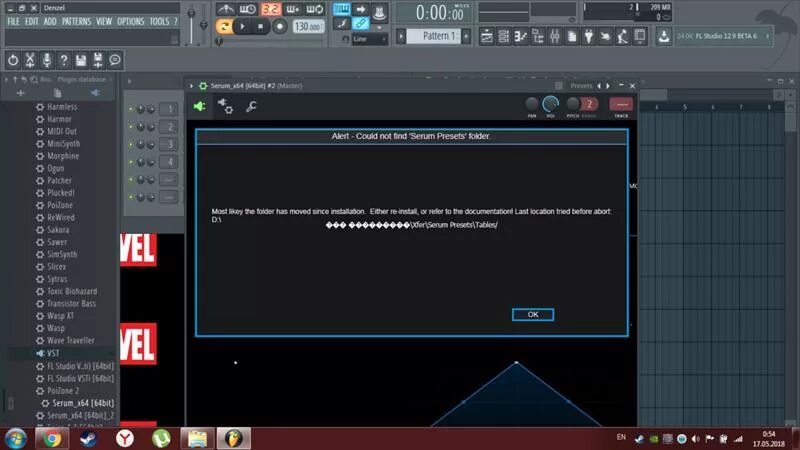Open the browser view icon
Image resolution: width=800 pixels, height=450 pixels.
tap(538, 36)
